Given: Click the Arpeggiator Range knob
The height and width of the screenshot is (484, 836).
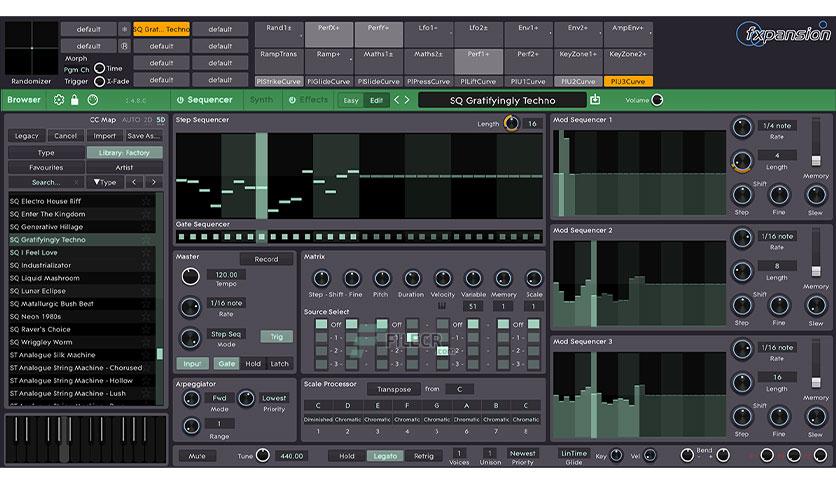Looking at the screenshot, I should tap(191, 425).
